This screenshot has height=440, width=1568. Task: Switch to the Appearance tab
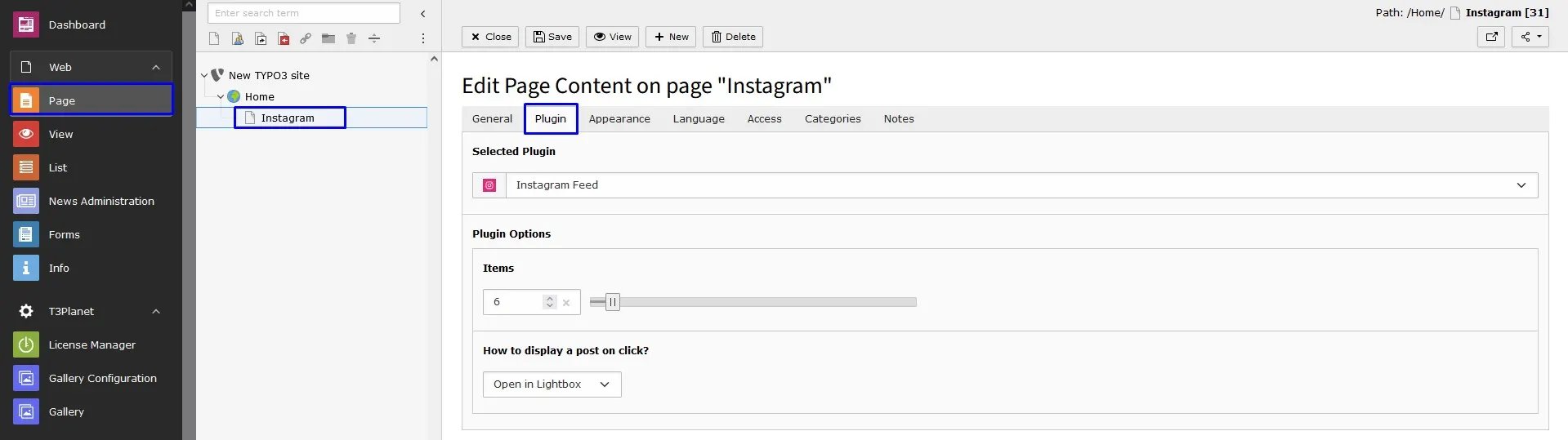tap(619, 118)
